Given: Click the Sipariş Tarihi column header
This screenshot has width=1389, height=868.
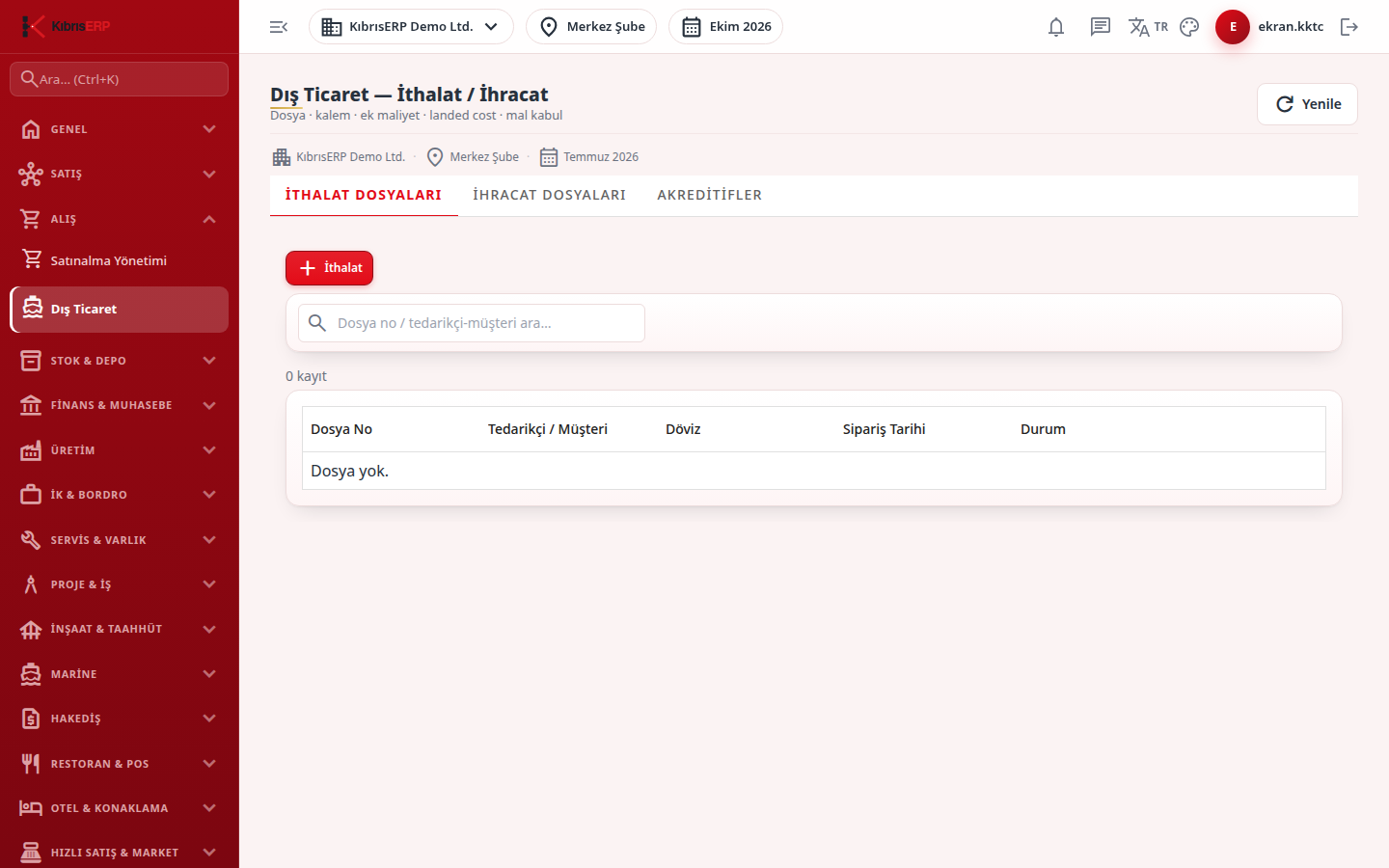Looking at the screenshot, I should (884, 429).
